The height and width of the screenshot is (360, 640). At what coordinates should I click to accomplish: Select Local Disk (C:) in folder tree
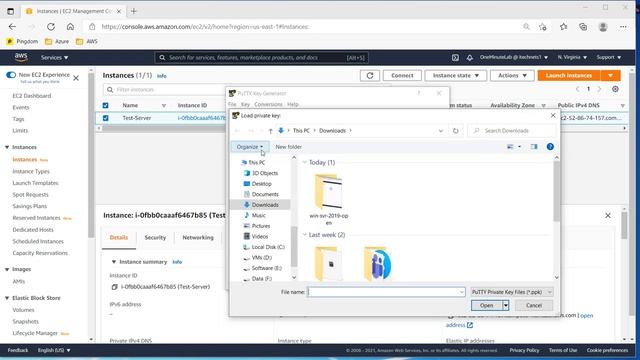point(268,247)
